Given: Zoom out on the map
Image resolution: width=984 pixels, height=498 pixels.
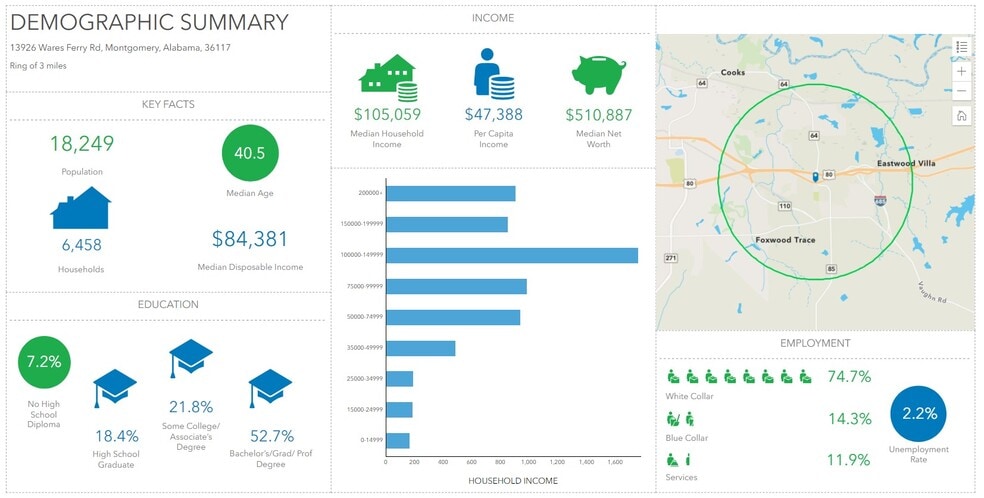Looking at the screenshot, I should coord(961,91).
